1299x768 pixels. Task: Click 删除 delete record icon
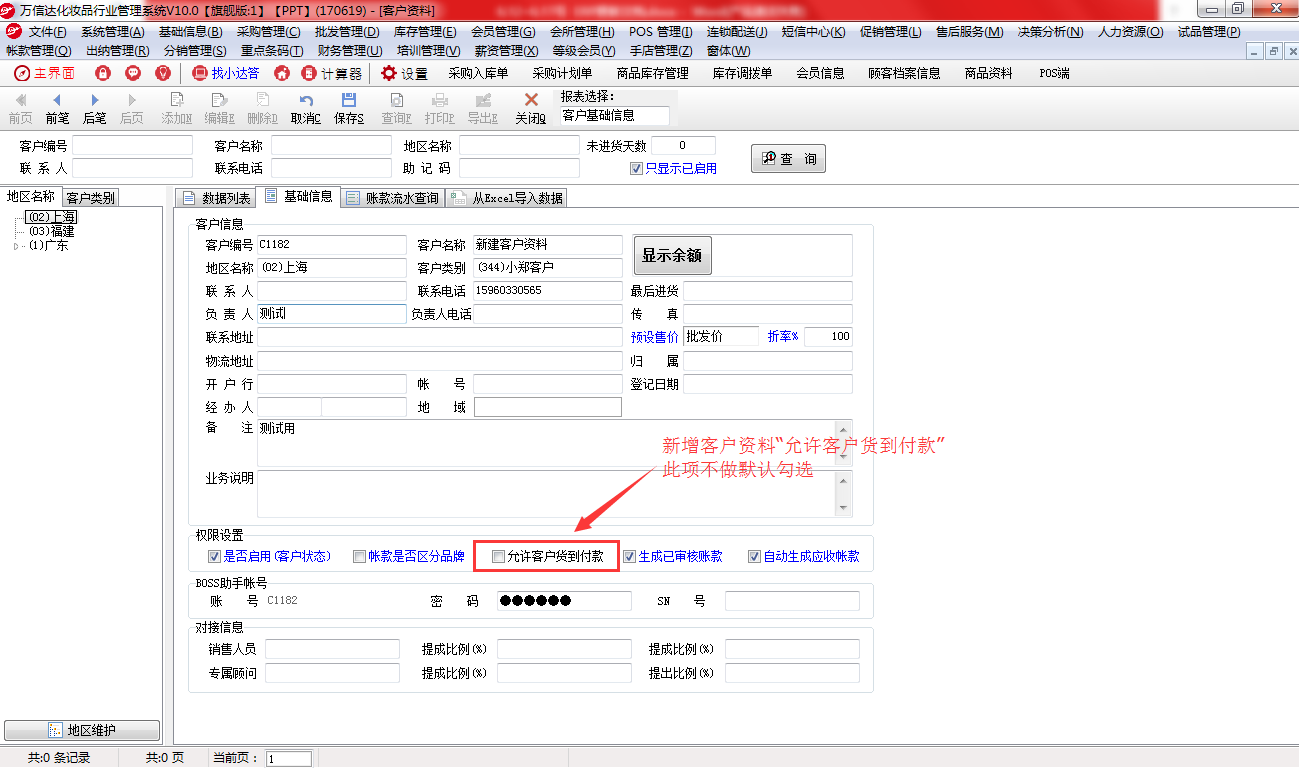click(x=262, y=109)
